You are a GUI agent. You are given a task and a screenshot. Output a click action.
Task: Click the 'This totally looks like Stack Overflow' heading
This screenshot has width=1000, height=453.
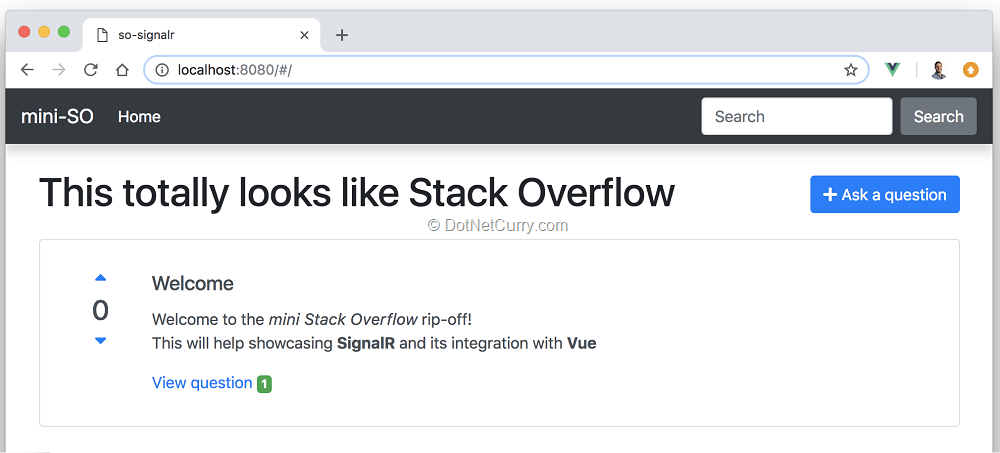tap(357, 193)
